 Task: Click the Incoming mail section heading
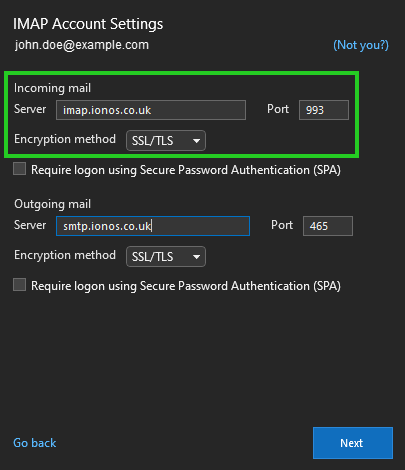coord(52,88)
